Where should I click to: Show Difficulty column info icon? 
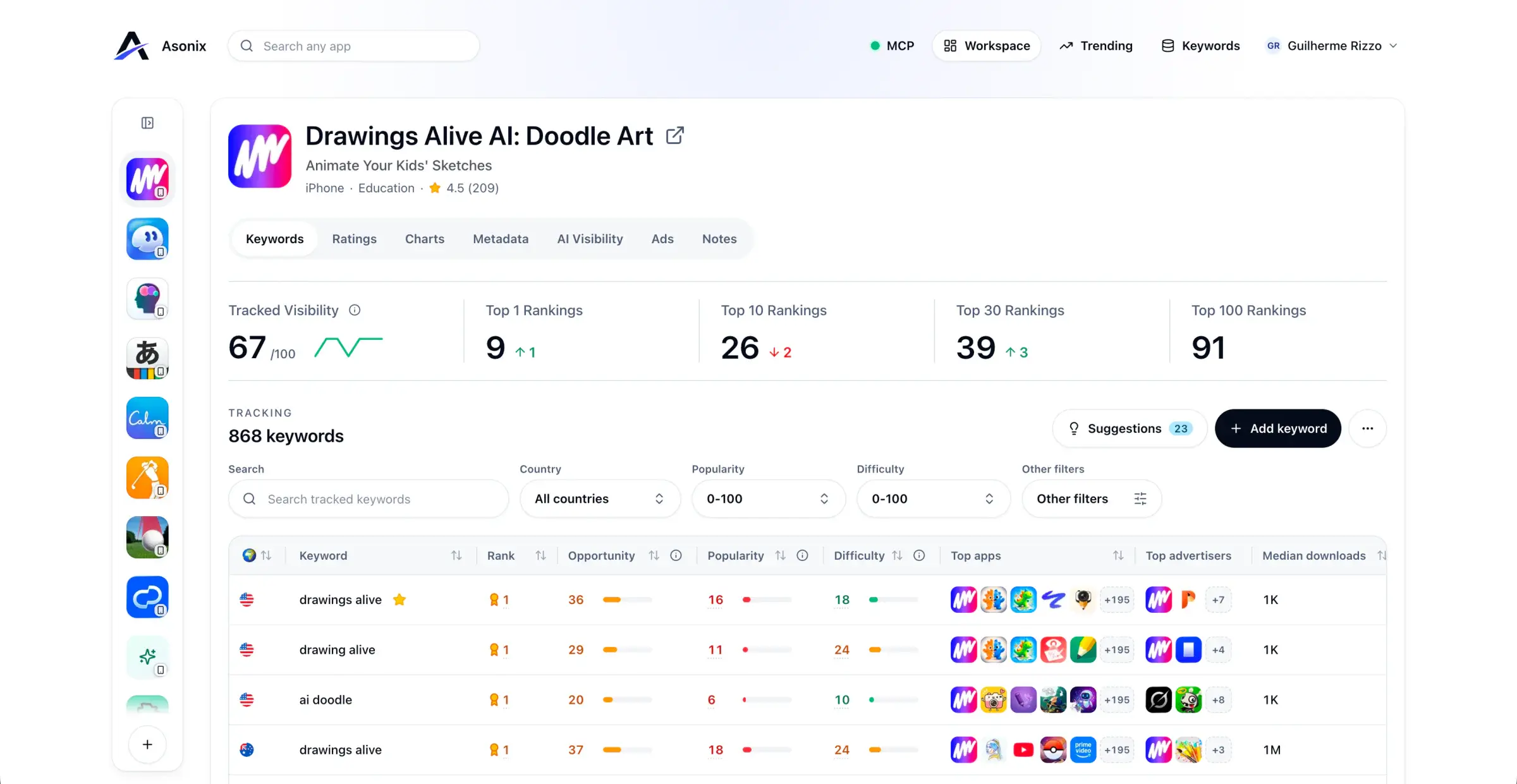919,555
